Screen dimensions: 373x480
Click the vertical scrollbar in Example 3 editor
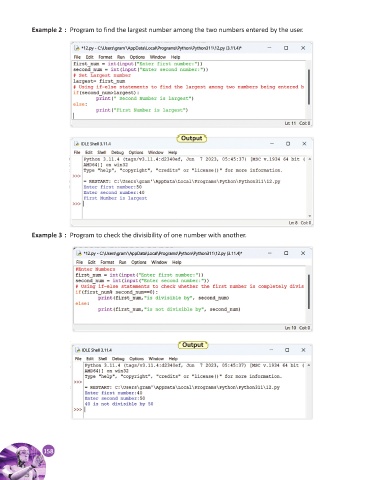309,292
